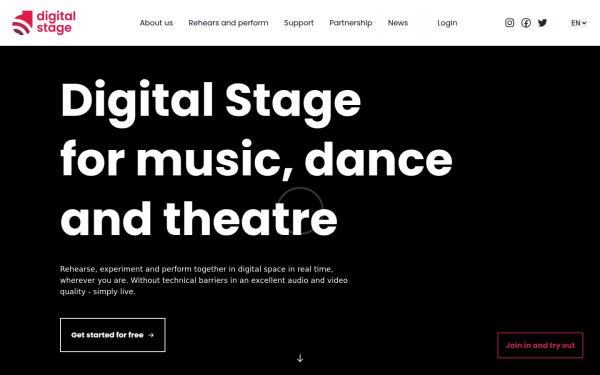Open the Facebook page icon
The width and height of the screenshot is (600, 375).
point(526,23)
